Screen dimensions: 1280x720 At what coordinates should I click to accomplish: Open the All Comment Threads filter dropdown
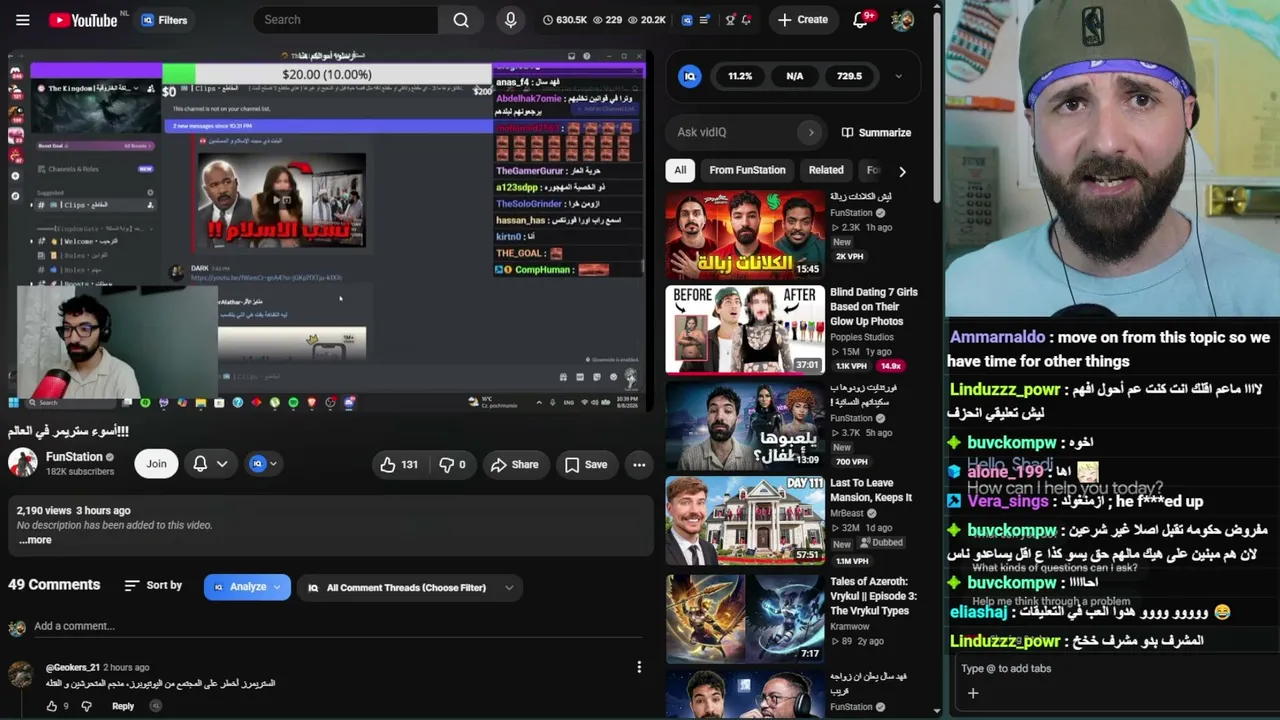[x=410, y=588]
